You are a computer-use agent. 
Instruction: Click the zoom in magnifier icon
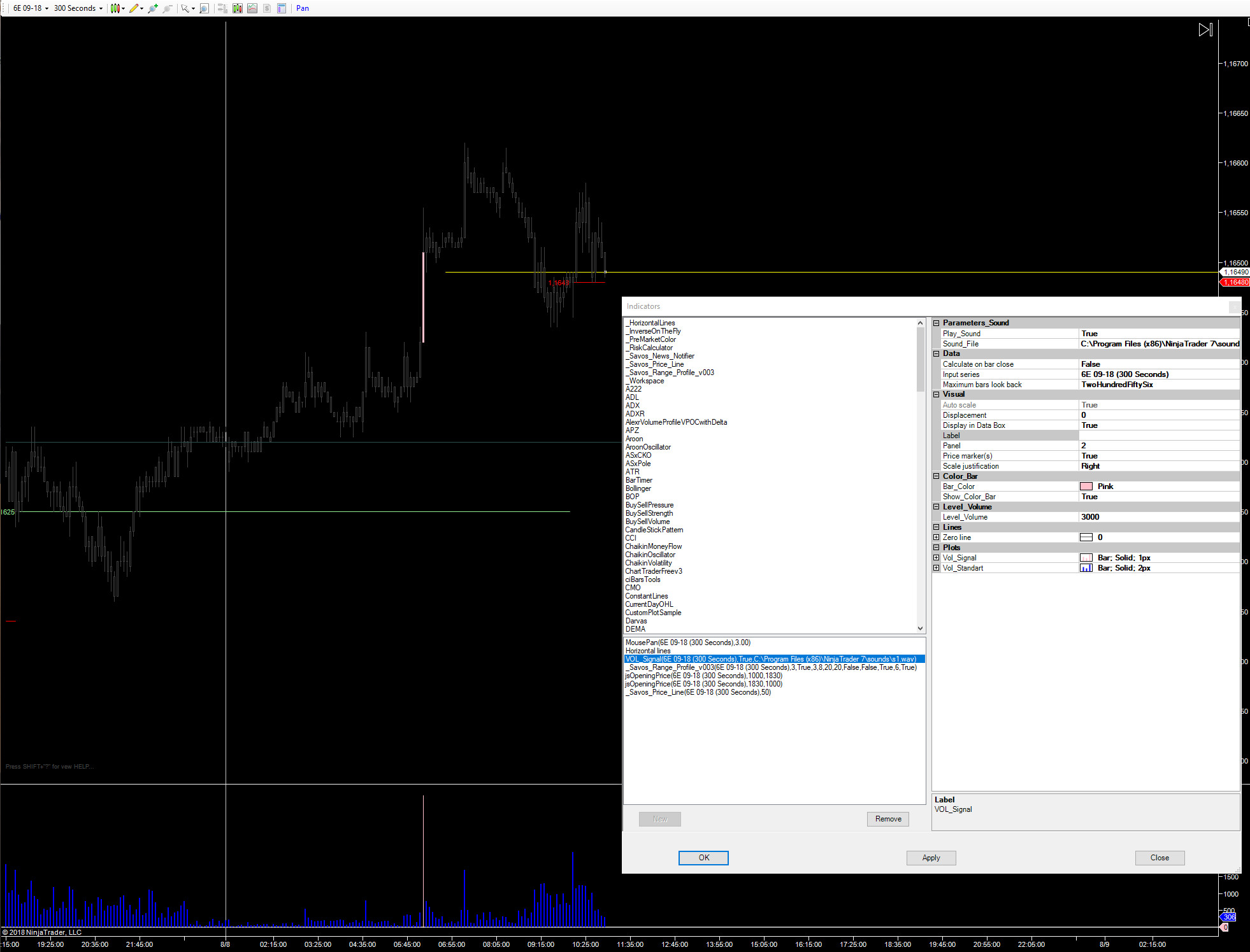152,8
